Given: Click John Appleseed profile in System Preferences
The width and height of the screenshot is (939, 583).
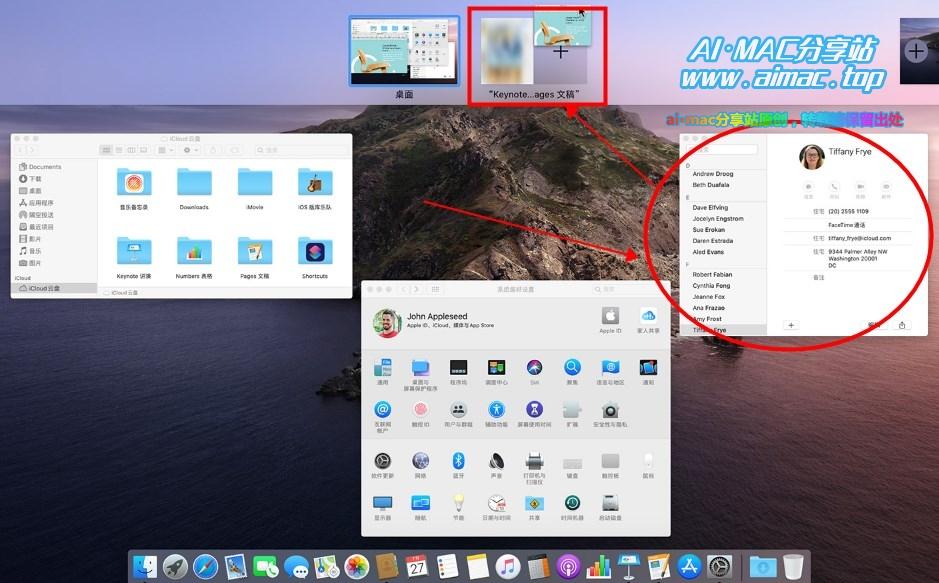Looking at the screenshot, I should [x=434, y=323].
